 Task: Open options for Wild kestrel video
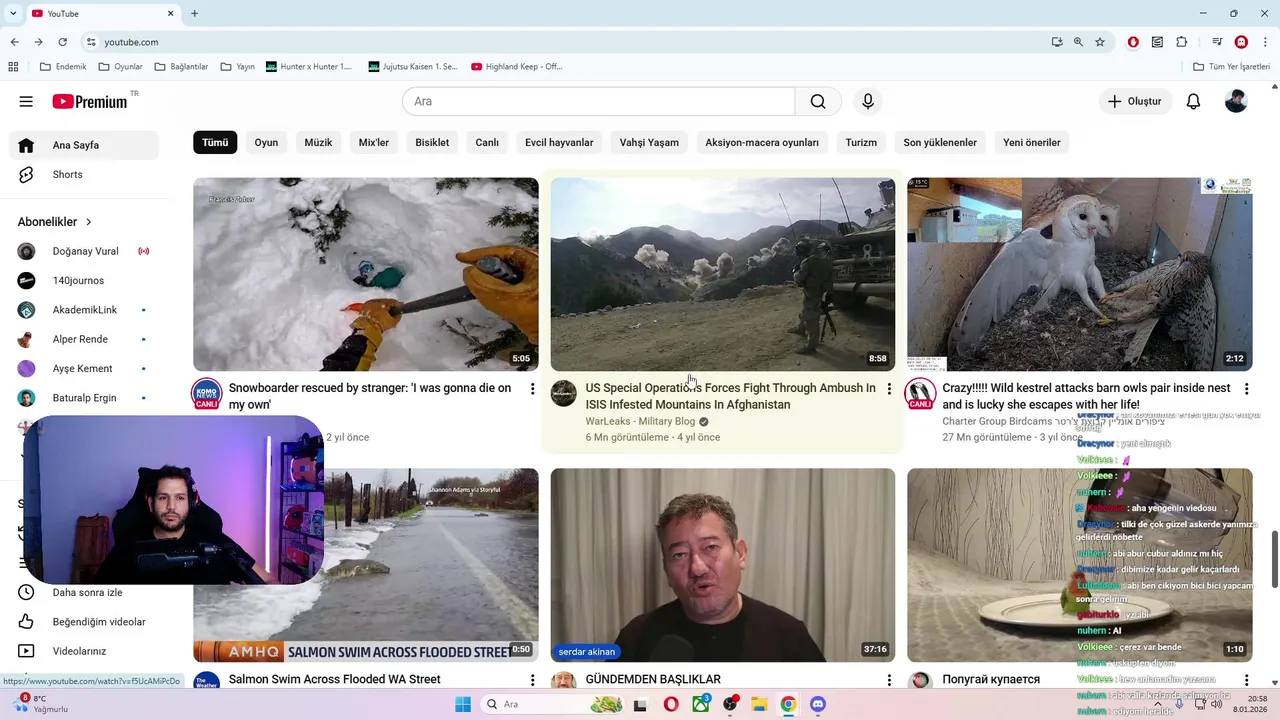coord(1246,389)
